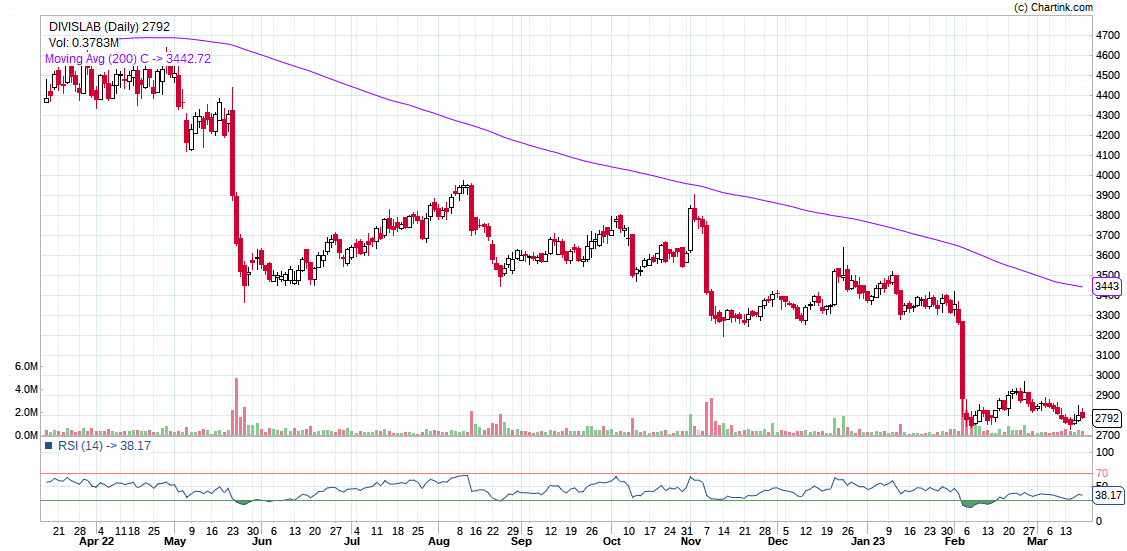Click the purple 3443 moving average tag
The height and width of the screenshot is (551, 1127).
pyautogui.click(x=1107, y=287)
